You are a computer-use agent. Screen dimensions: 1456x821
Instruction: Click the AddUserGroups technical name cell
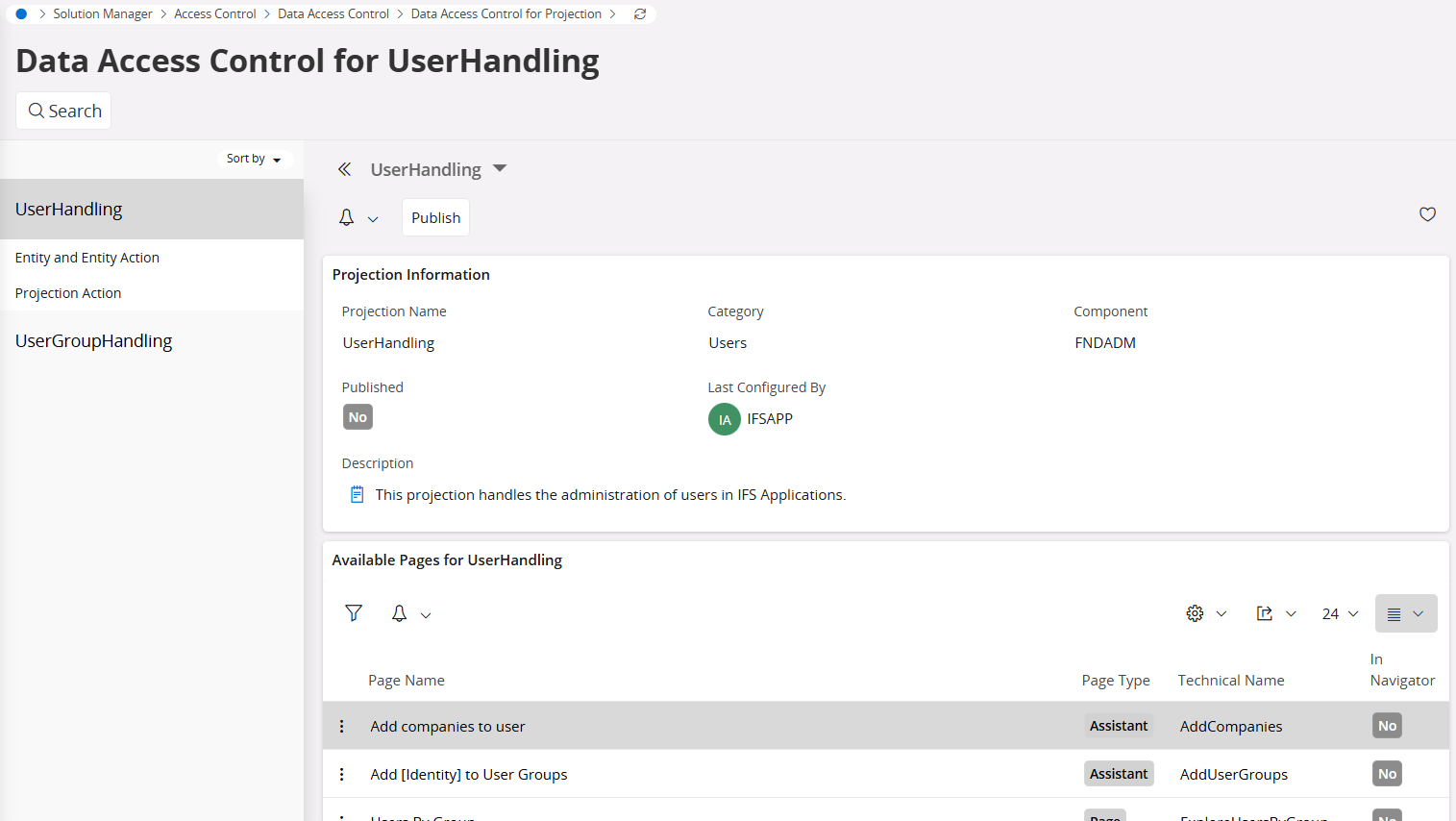(x=1234, y=775)
